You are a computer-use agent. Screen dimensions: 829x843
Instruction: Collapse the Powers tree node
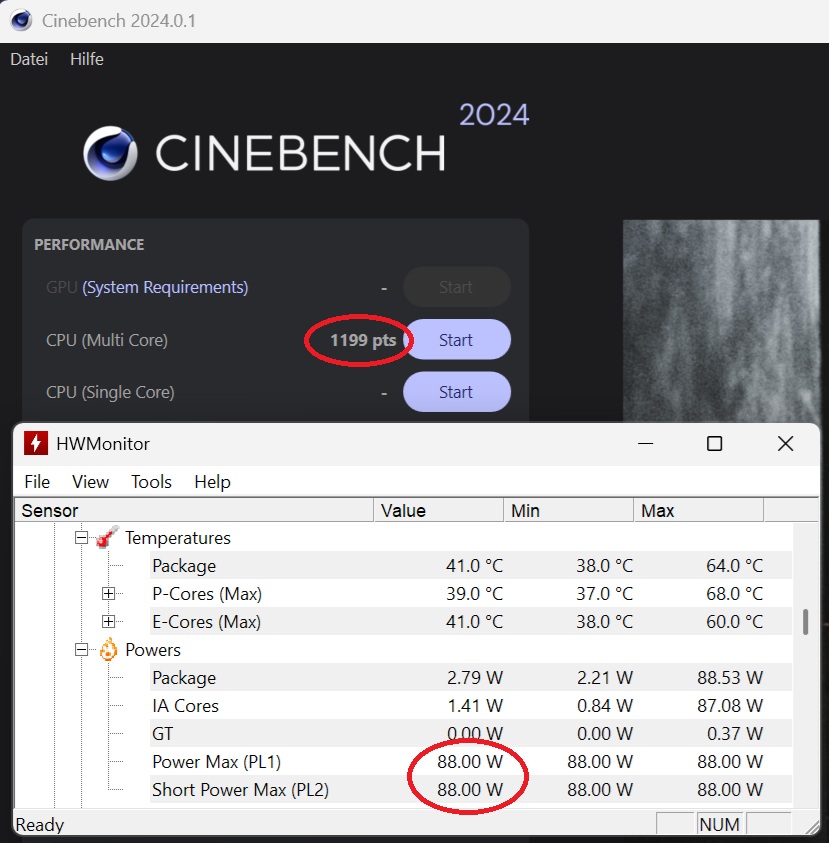(x=81, y=649)
